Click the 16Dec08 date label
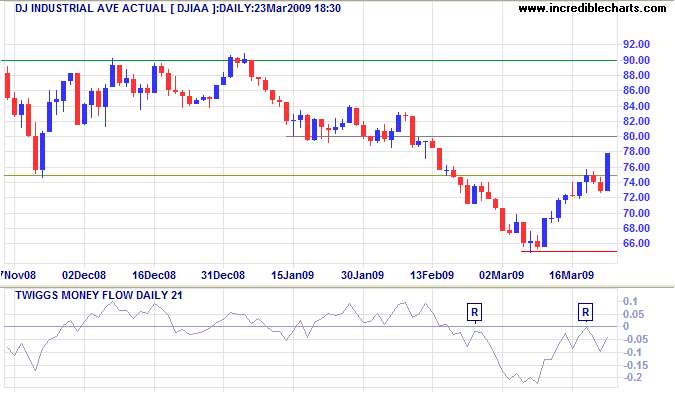 (154, 275)
